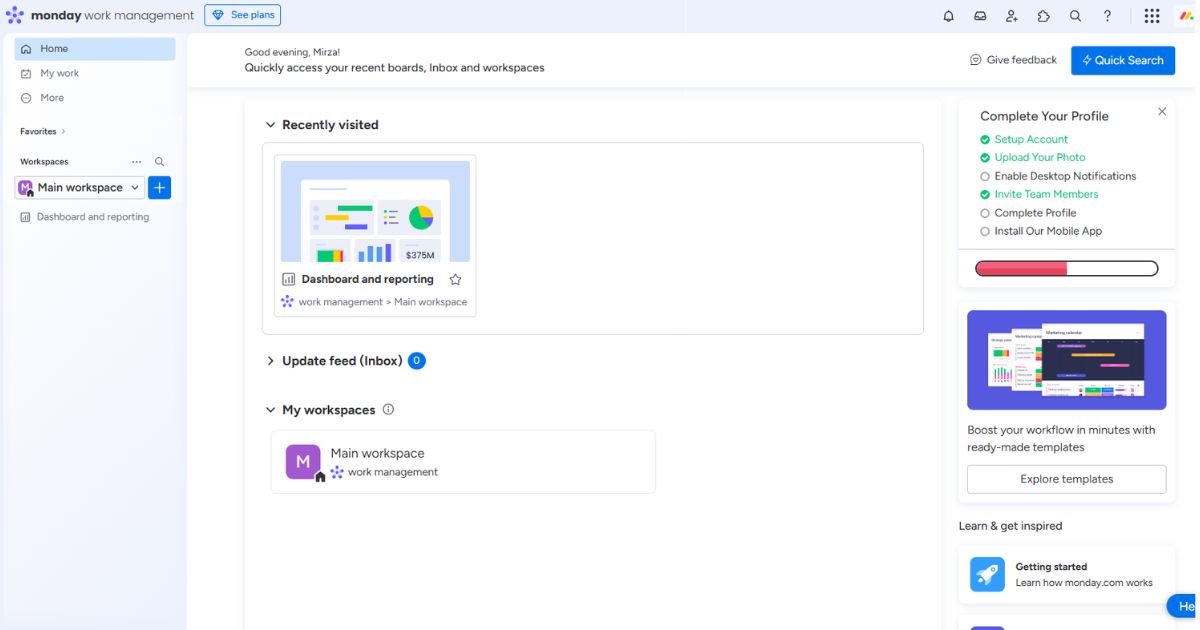Select Enable Desktop Notifications checklist item
The height and width of the screenshot is (630, 1200).
pos(1064,176)
